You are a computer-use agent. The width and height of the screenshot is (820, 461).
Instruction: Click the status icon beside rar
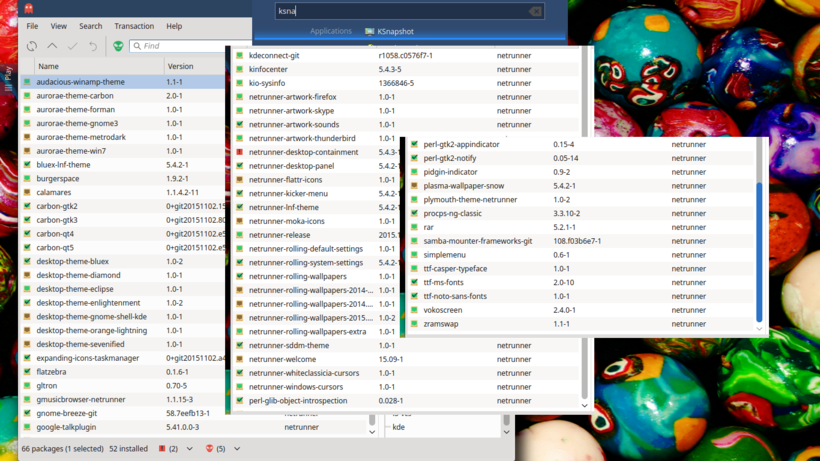pyautogui.click(x=414, y=227)
